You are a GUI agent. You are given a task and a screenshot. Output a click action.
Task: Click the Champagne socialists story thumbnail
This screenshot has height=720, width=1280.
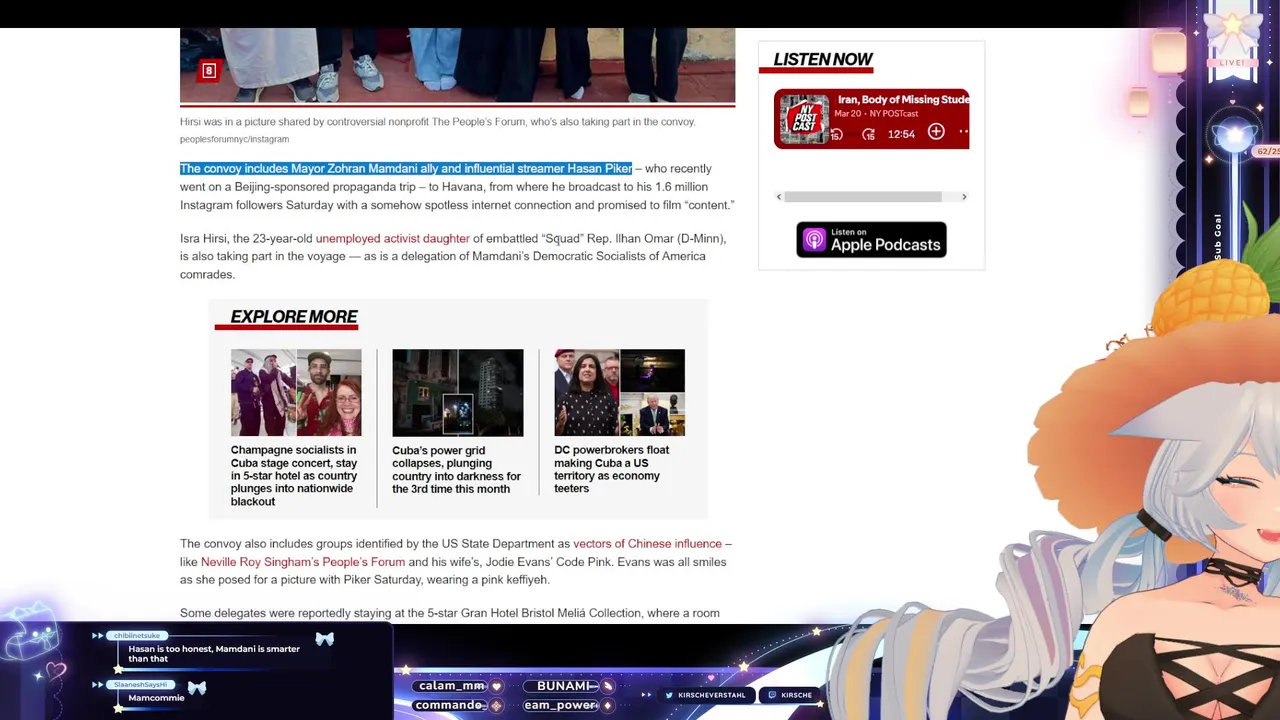pos(296,392)
